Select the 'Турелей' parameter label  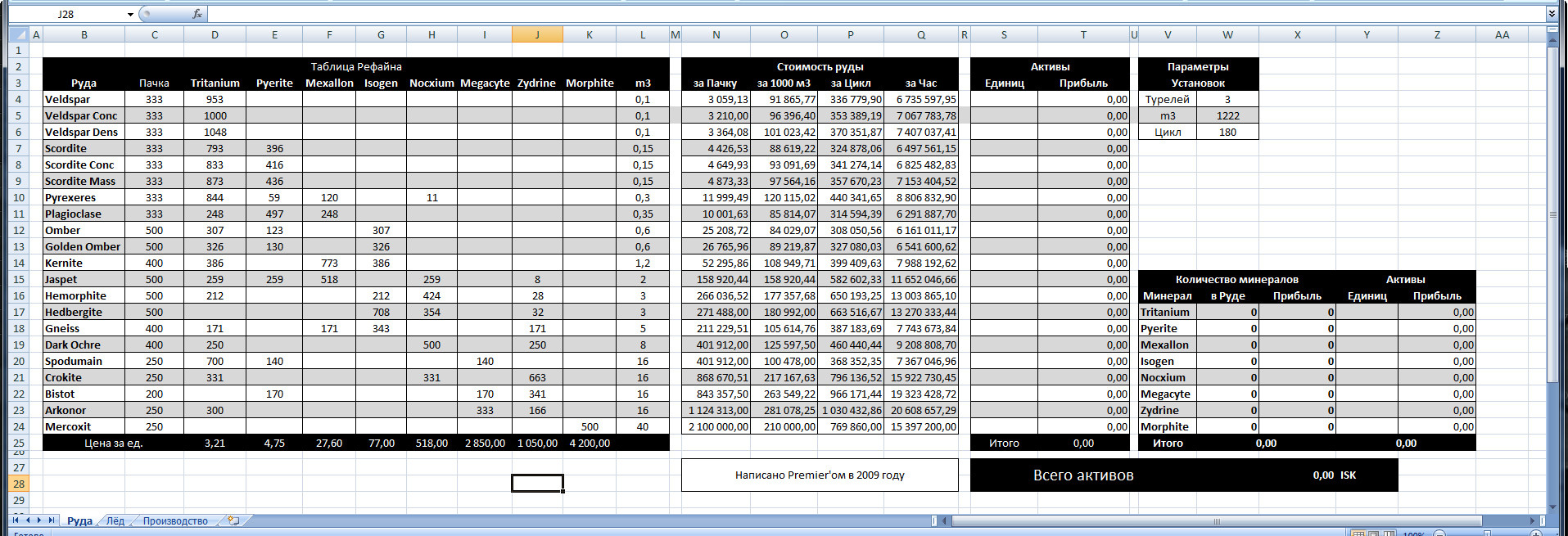pos(1168,99)
